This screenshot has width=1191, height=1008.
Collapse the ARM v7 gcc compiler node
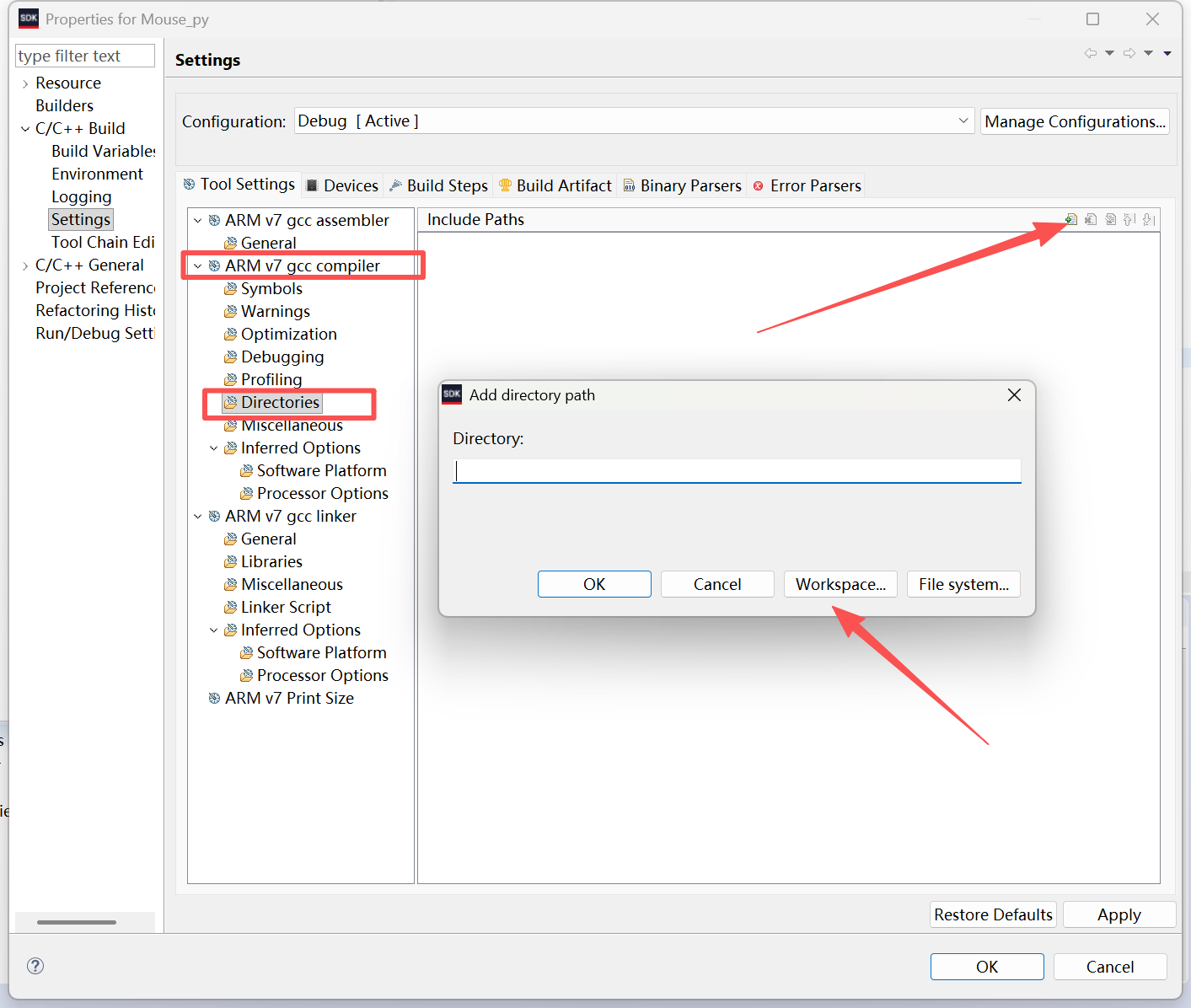[x=198, y=266]
